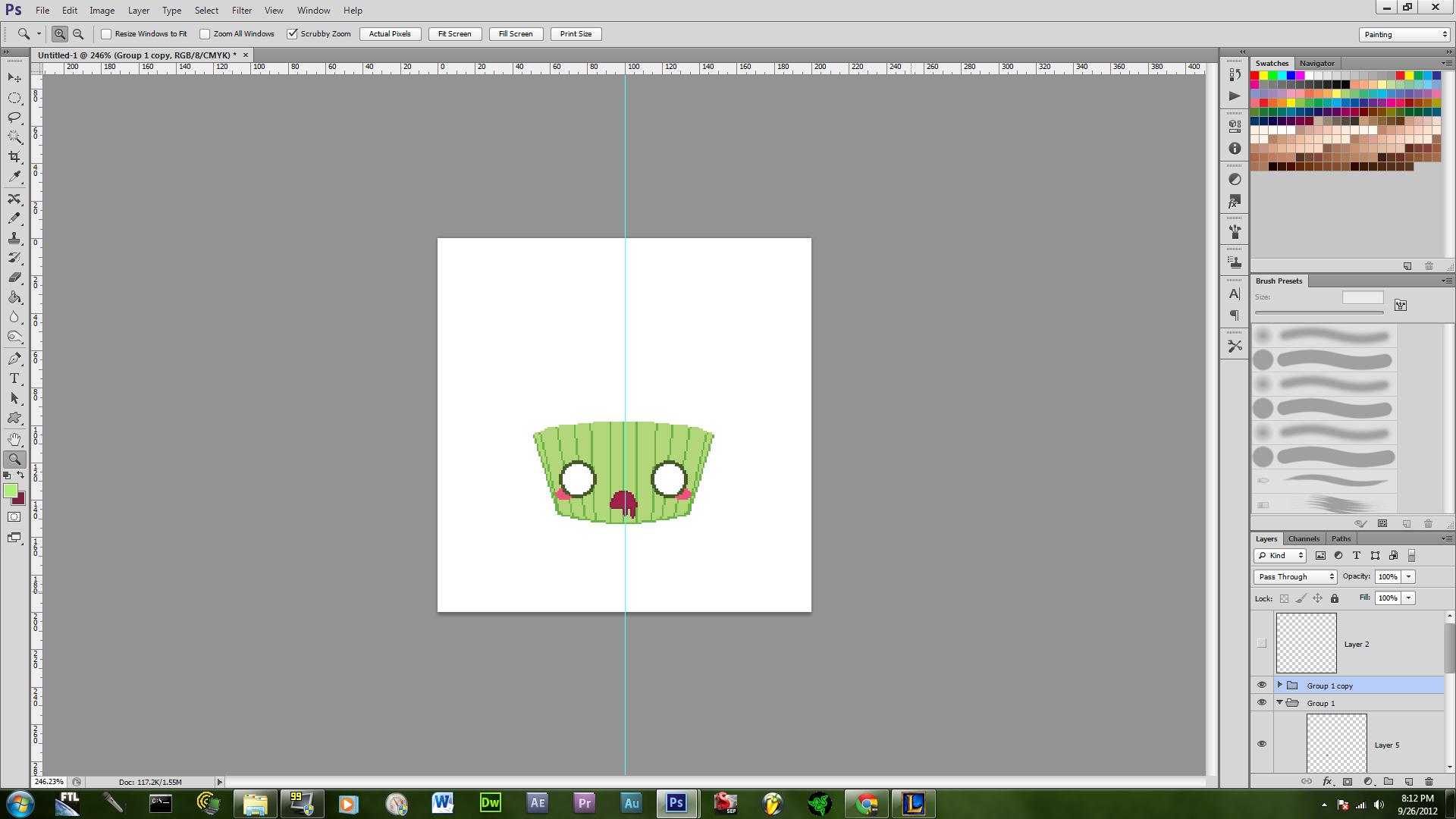Select the Hand tool
The image size is (1456, 819).
click(14, 440)
